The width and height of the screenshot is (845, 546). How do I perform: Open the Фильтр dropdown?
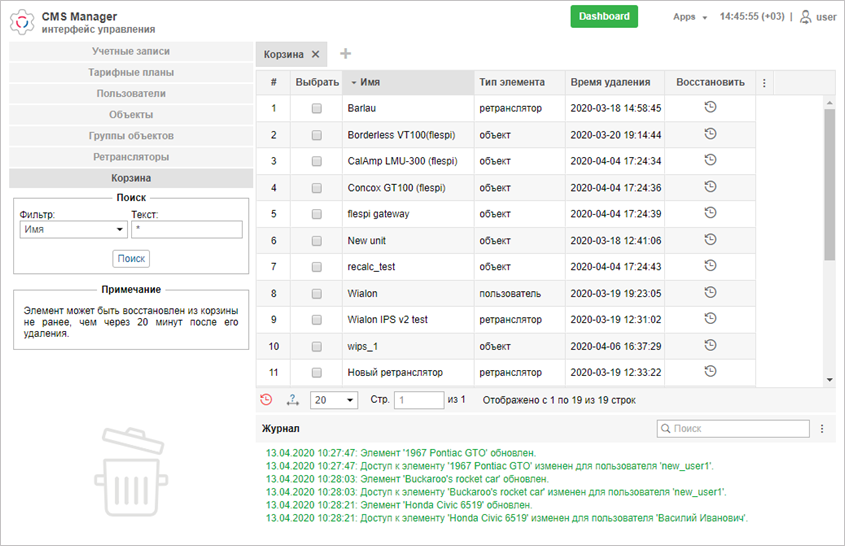point(72,229)
